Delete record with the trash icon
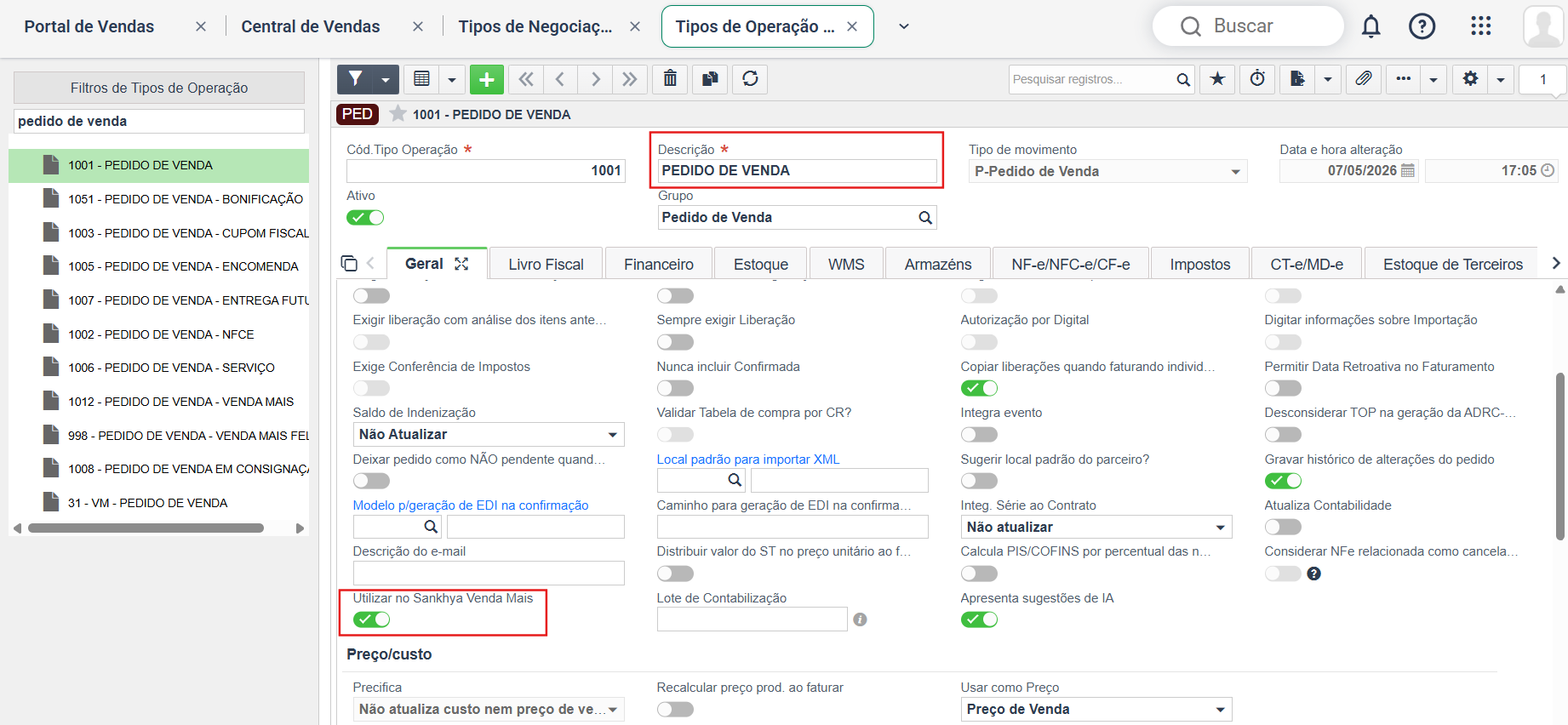This screenshot has height=725, width=1568. point(670,79)
